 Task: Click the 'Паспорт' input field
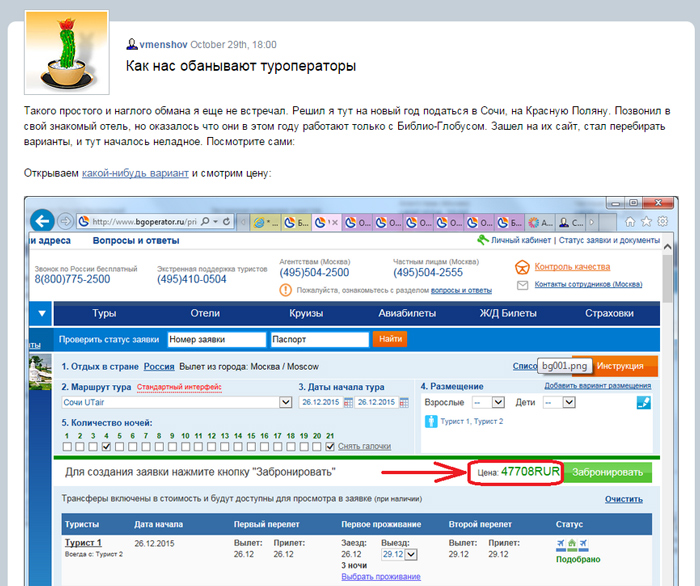click(x=320, y=339)
